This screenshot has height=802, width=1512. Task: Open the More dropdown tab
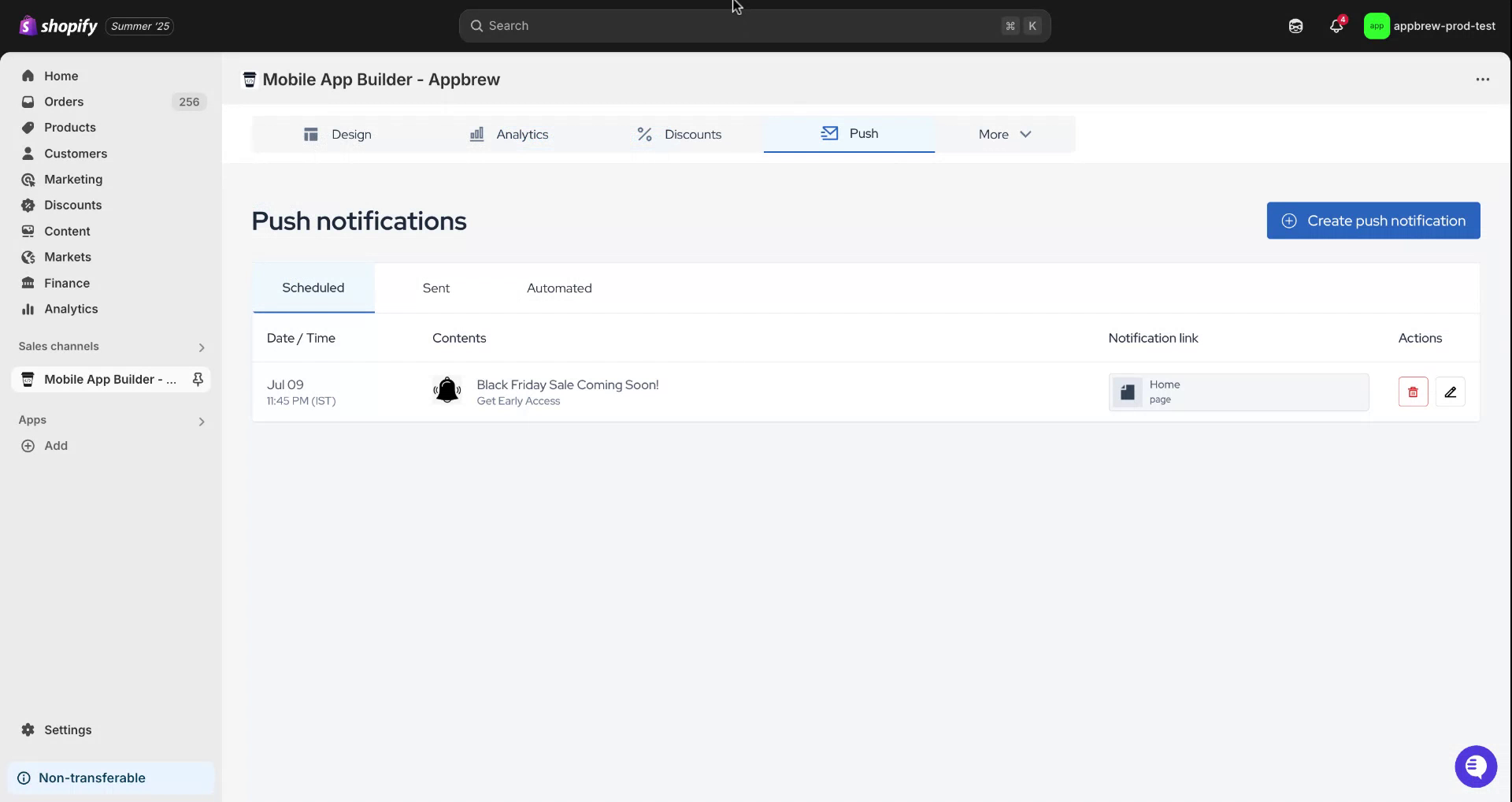pyautogui.click(x=1005, y=134)
